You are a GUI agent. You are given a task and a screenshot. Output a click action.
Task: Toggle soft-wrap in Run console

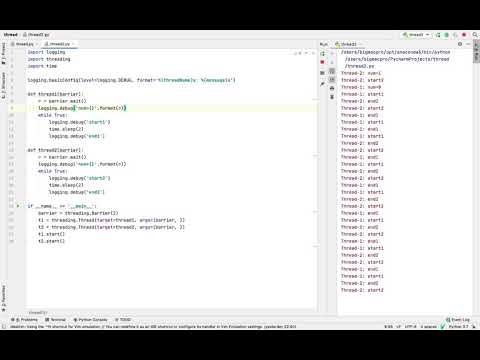(332, 71)
